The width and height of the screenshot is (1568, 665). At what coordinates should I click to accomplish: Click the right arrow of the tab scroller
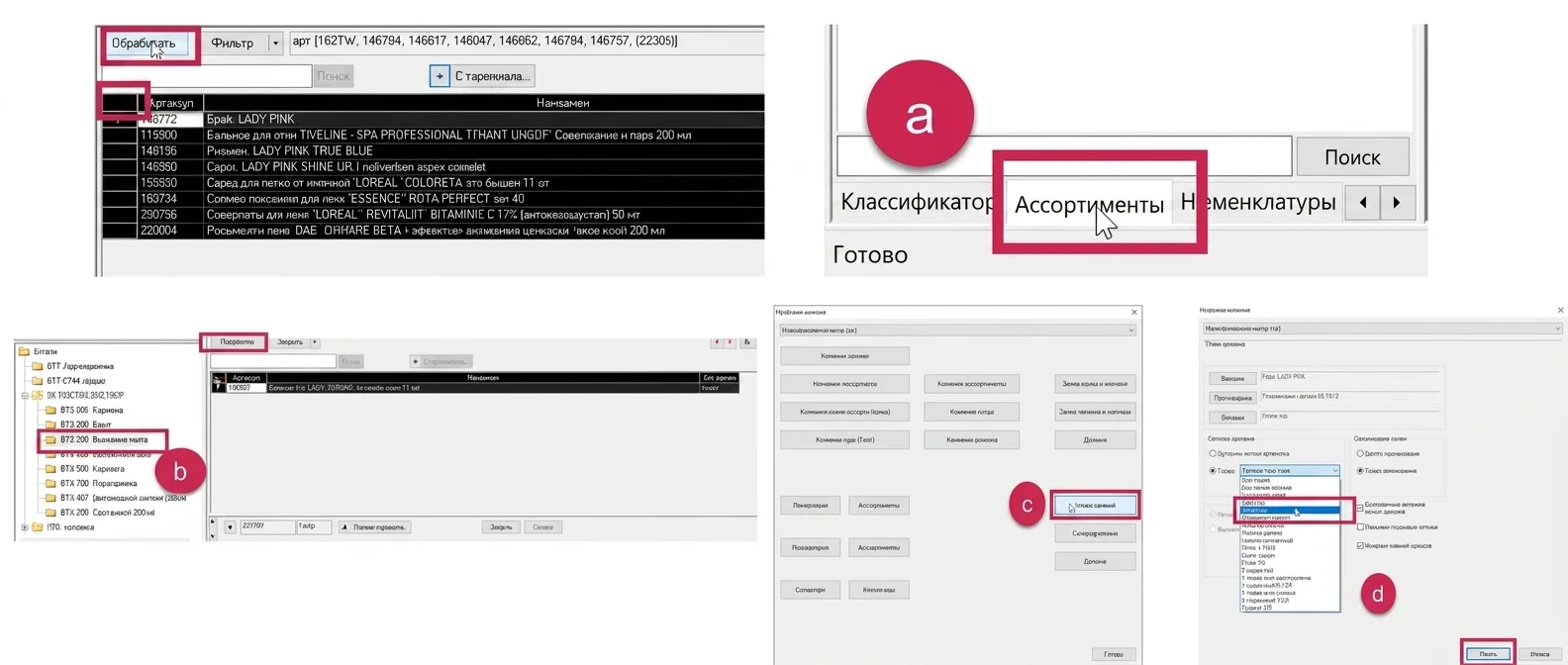click(x=1397, y=203)
